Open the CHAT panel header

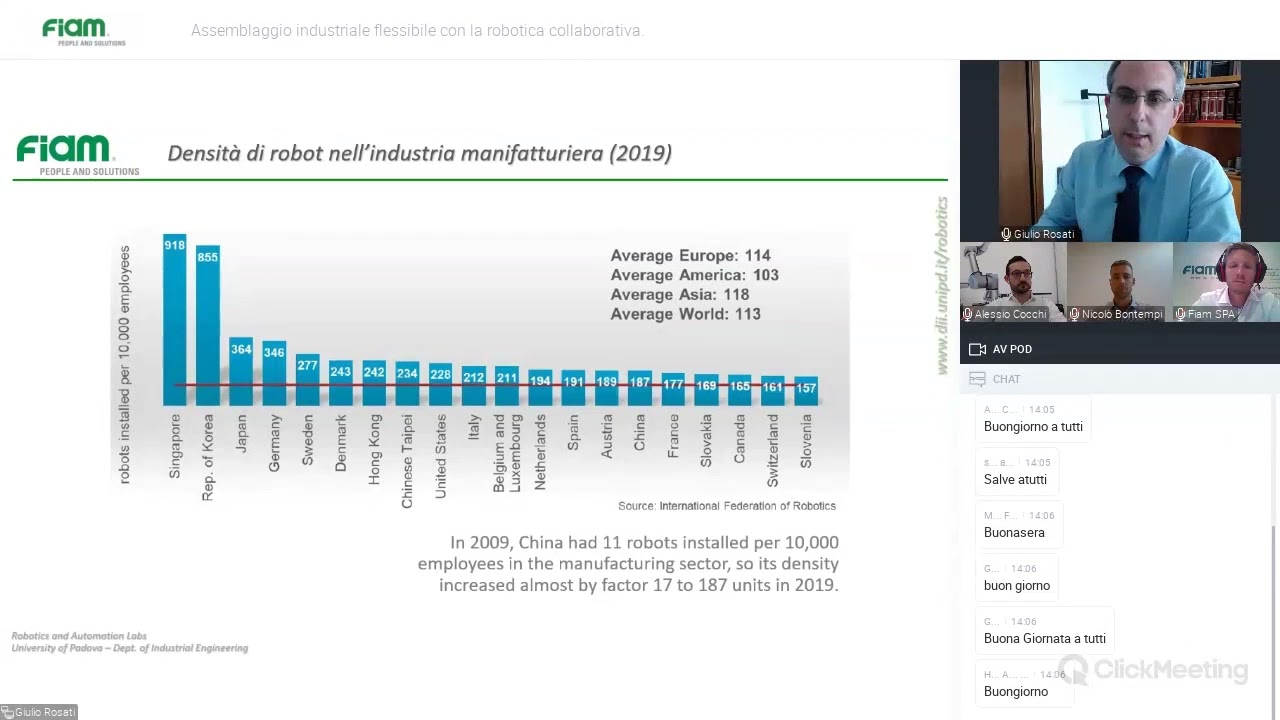[1120, 379]
